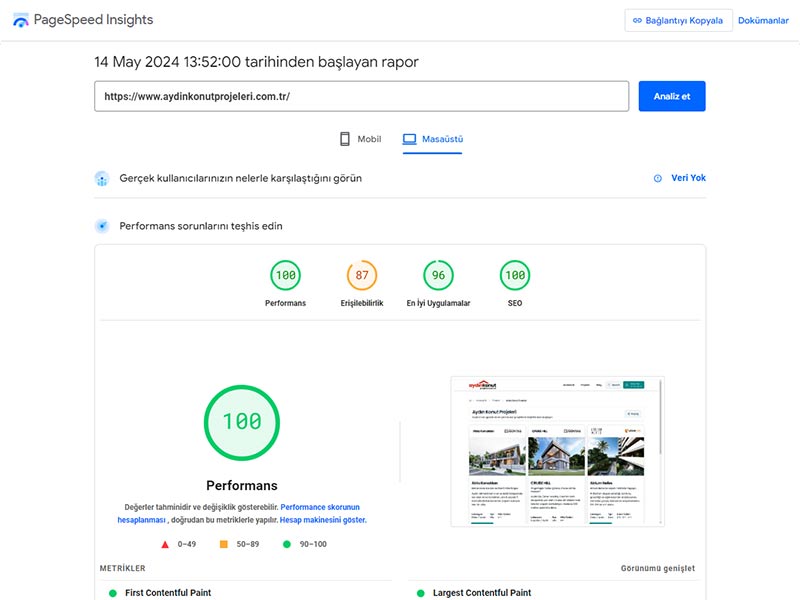Image resolution: width=800 pixels, height=600 pixels.
Task: Click the real users data icon
Action: click(102, 179)
